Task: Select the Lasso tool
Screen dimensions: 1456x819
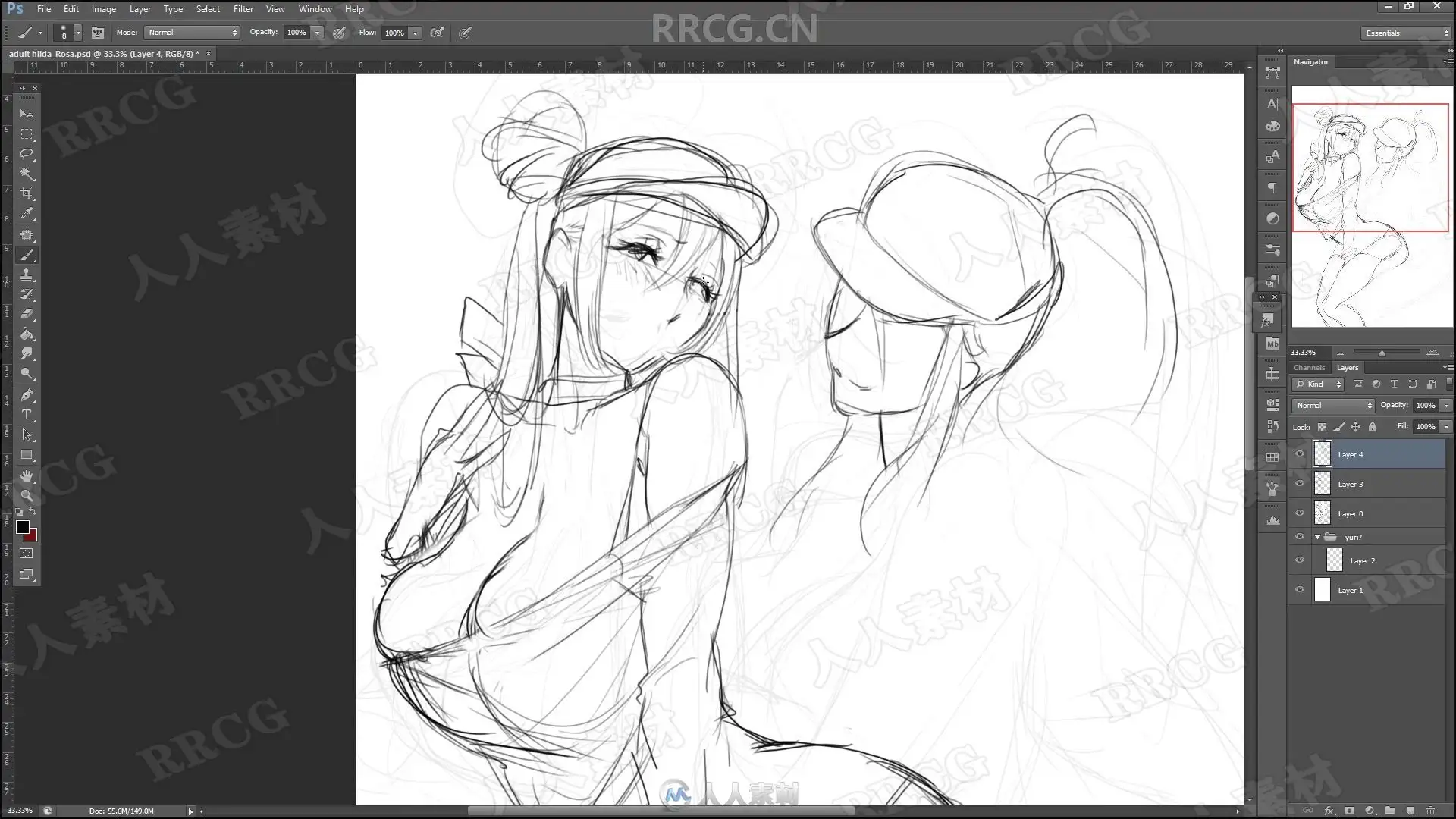Action: pyautogui.click(x=27, y=154)
